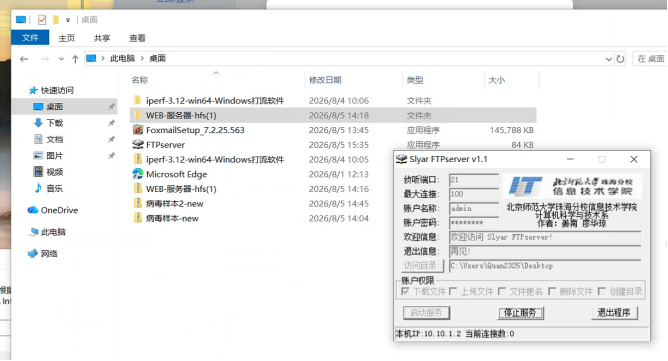Click the 退出程序 button
The image size is (668, 361).
click(x=614, y=313)
